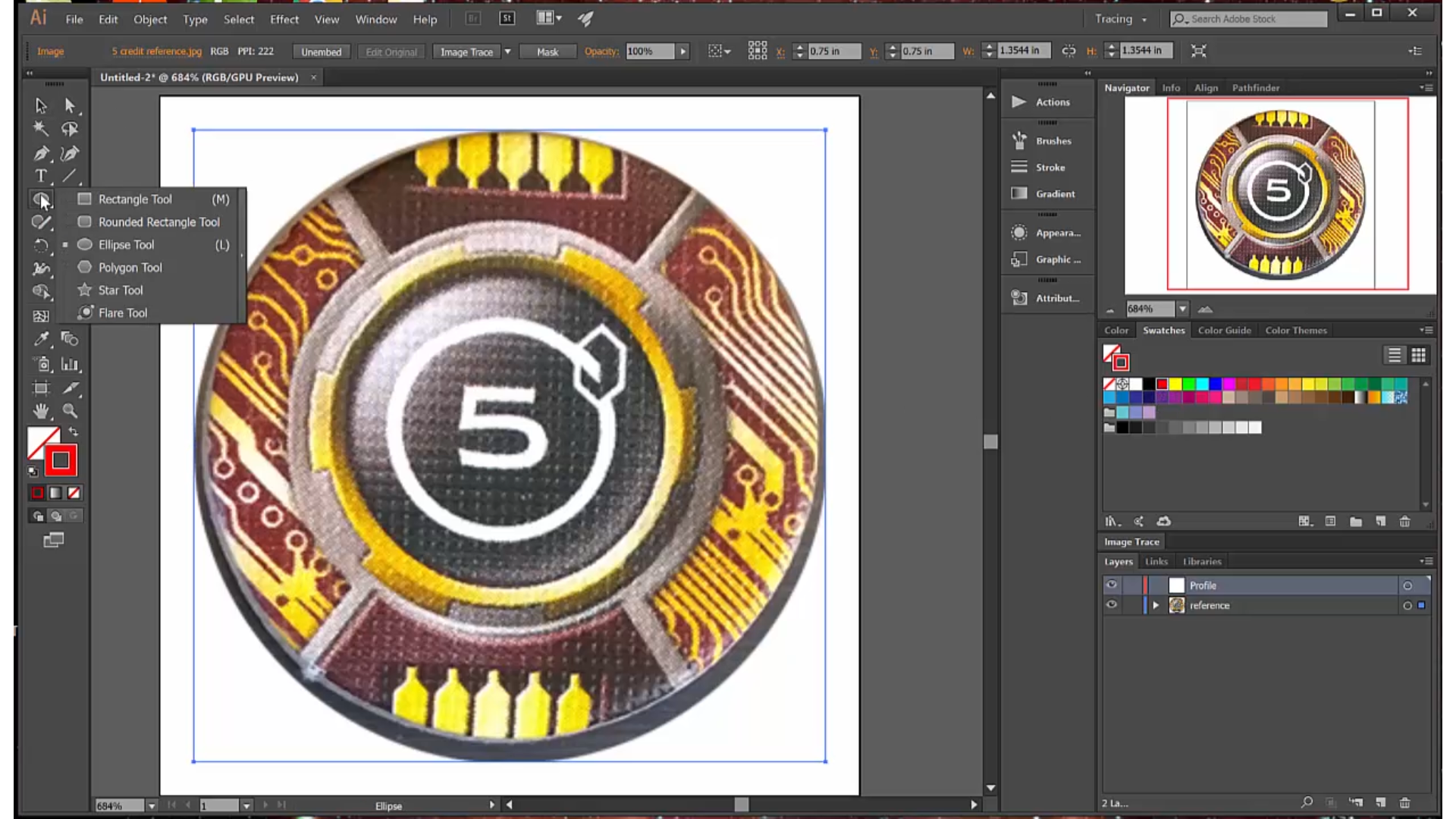The height and width of the screenshot is (819, 1456).
Task: Select the Eyedropper tool
Action: [41, 339]
